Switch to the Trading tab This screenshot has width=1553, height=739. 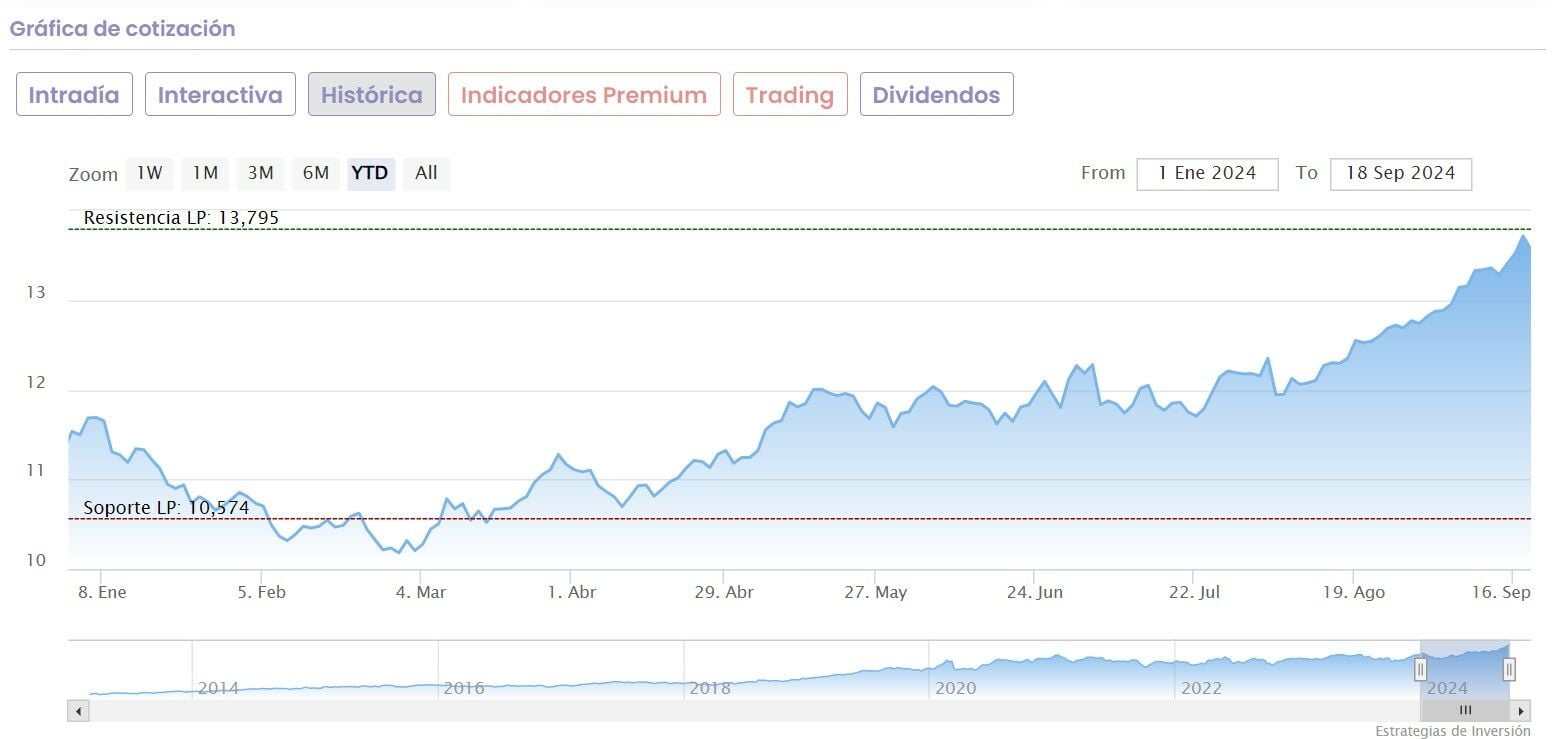790,95
